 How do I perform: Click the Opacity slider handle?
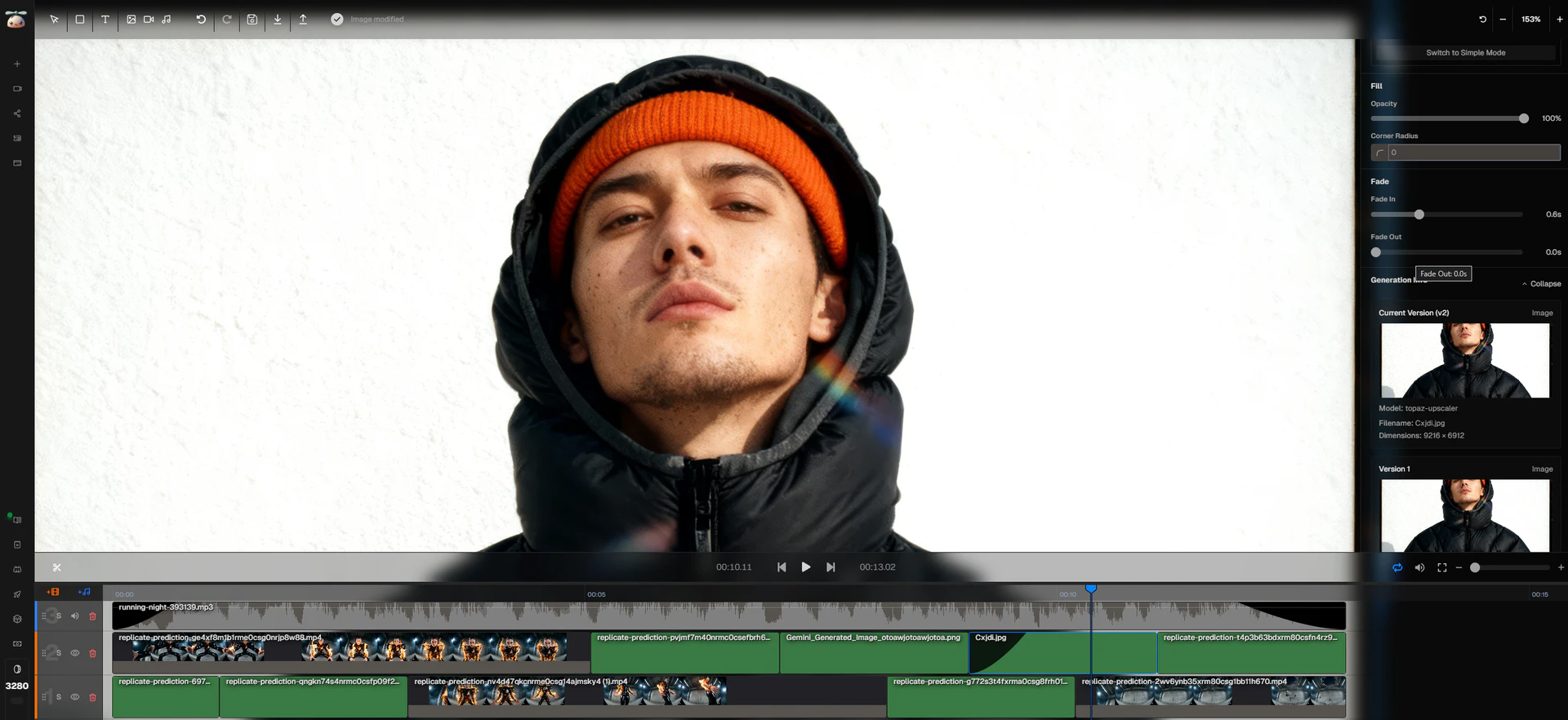point(1523,118)
